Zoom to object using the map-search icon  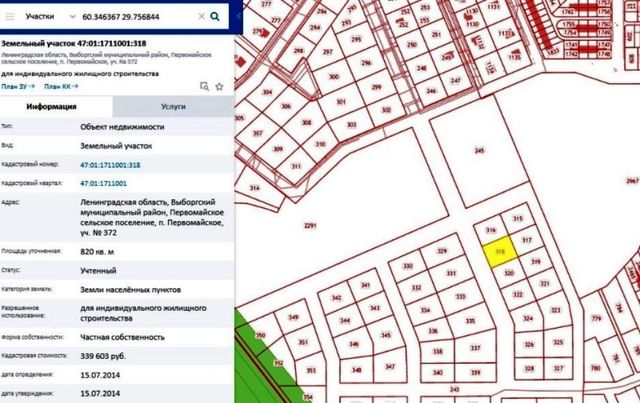click(204, 86)
